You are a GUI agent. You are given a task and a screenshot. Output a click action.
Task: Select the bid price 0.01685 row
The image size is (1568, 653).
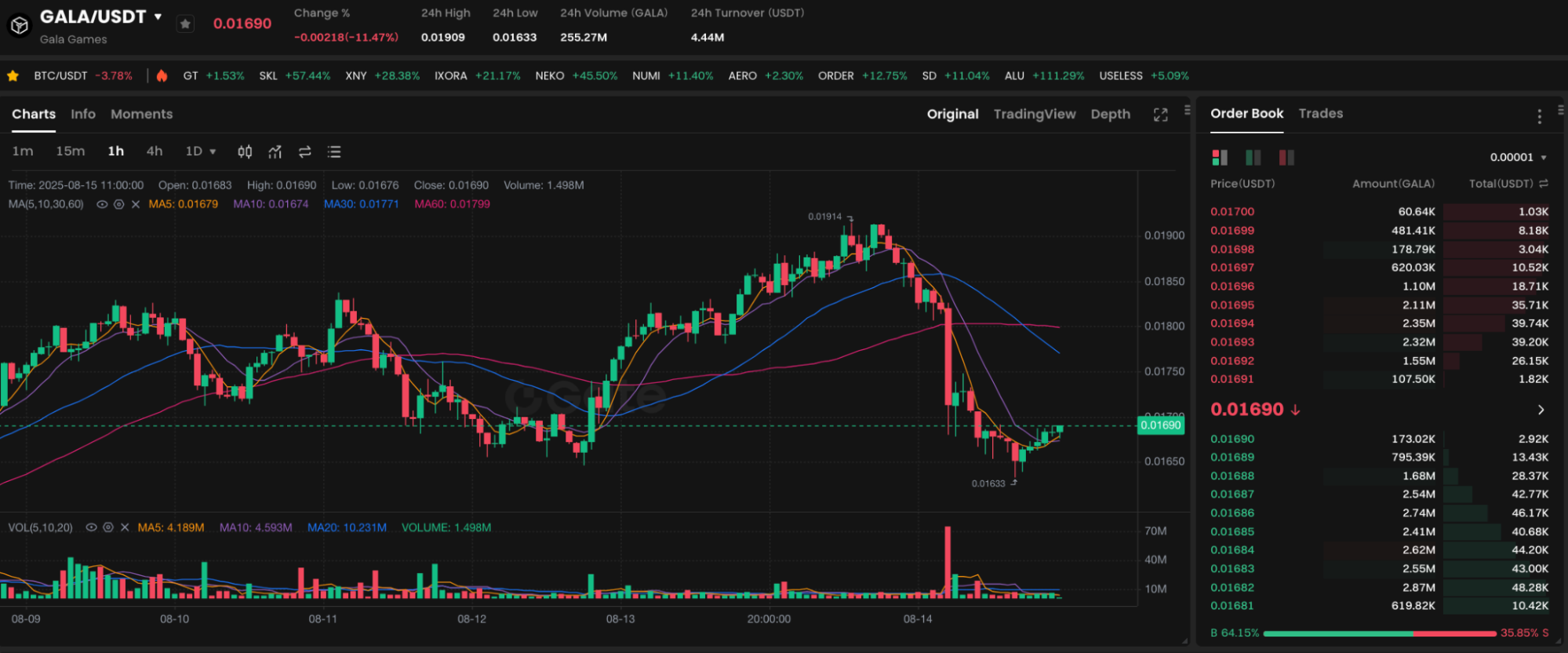click(1379, 532)
